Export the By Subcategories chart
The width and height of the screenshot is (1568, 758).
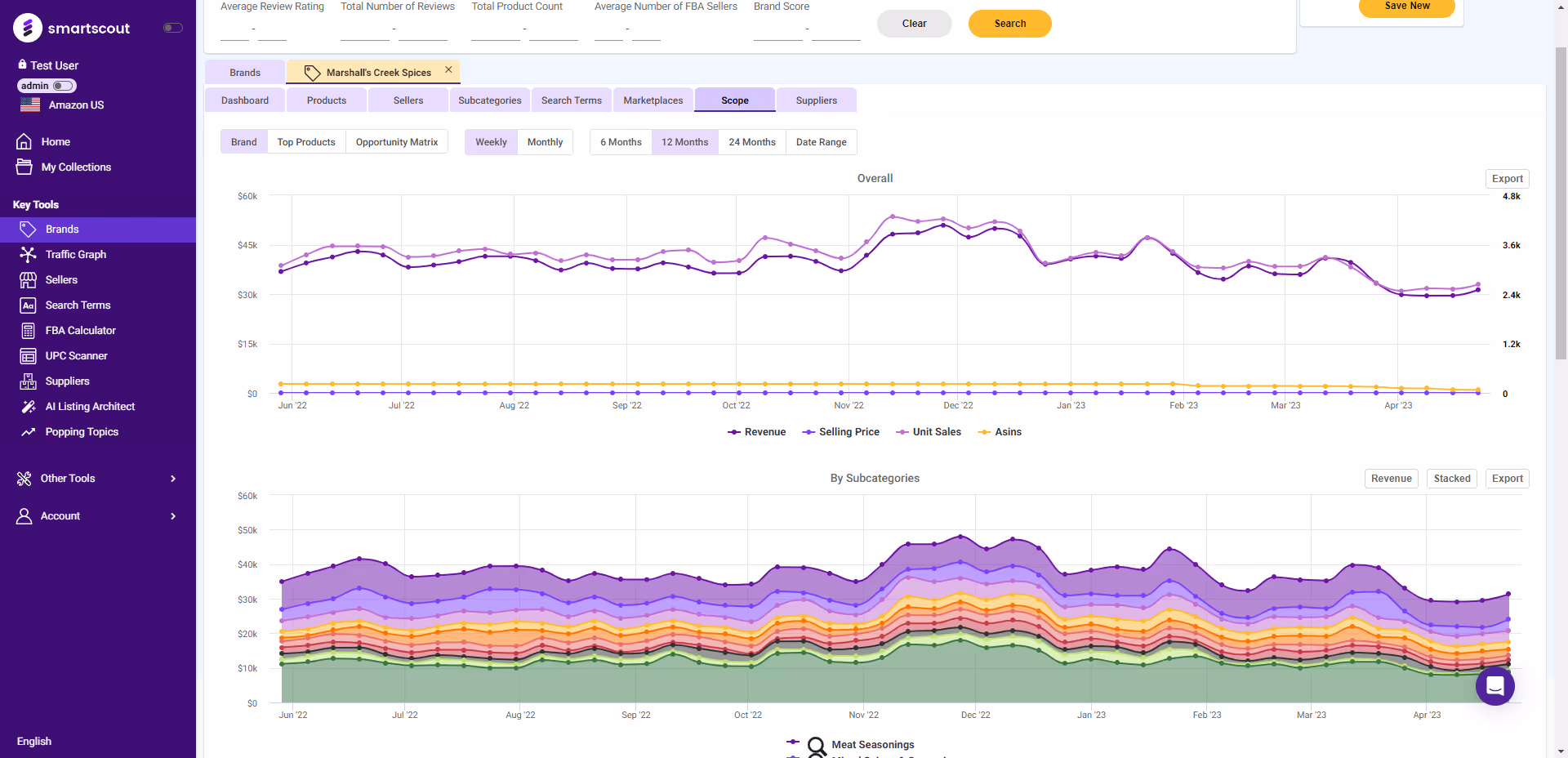tap(1508, 479)
